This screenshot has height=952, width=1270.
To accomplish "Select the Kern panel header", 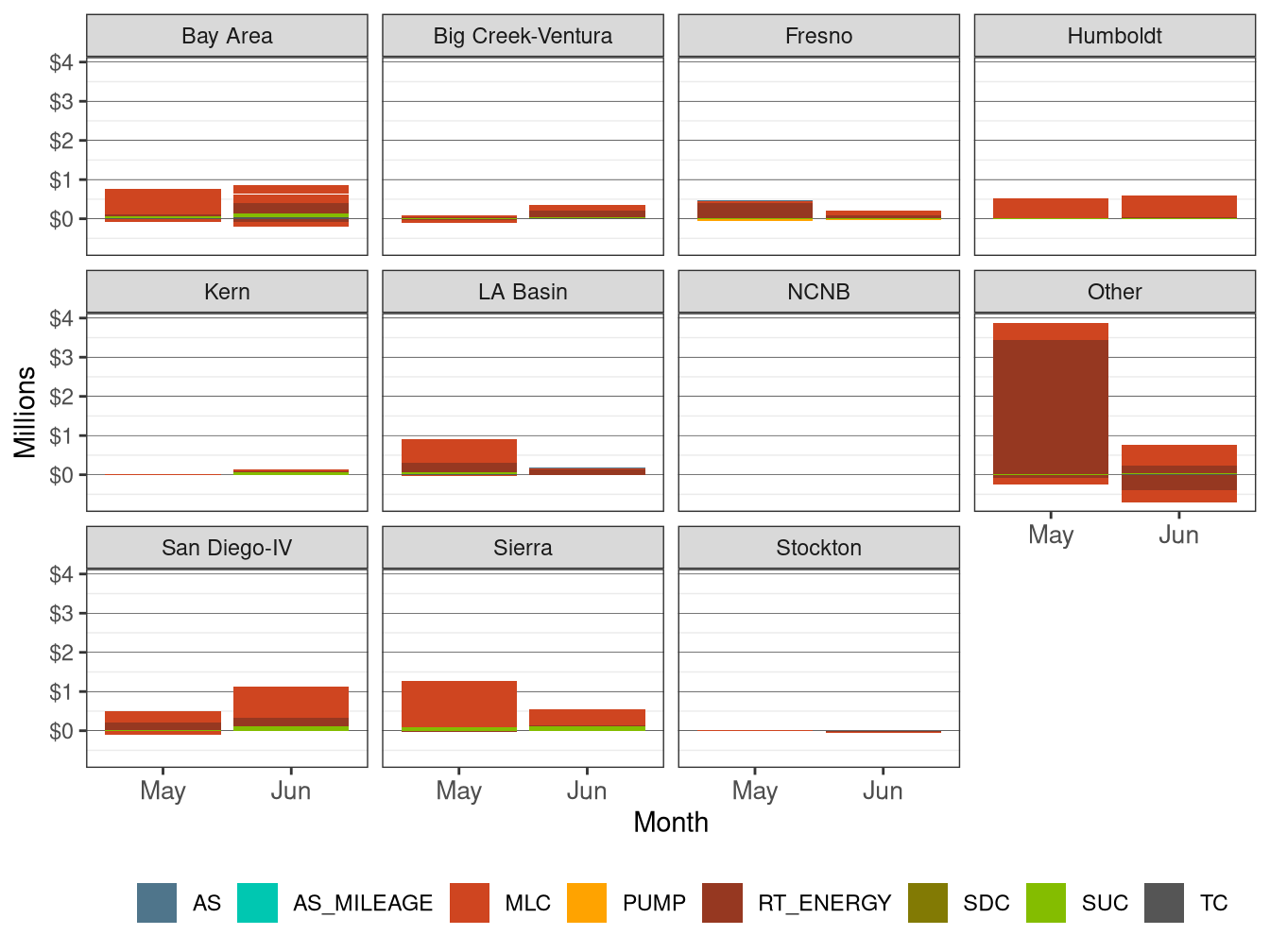I will pos(227,292).
